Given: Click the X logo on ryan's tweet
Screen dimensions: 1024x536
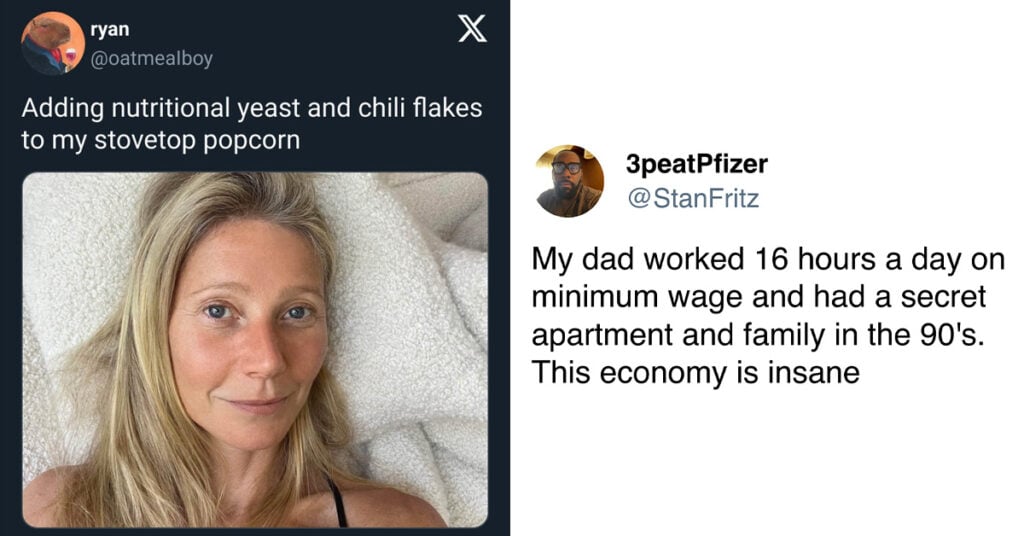Looking at the screenshot, I should pos(472,28).
